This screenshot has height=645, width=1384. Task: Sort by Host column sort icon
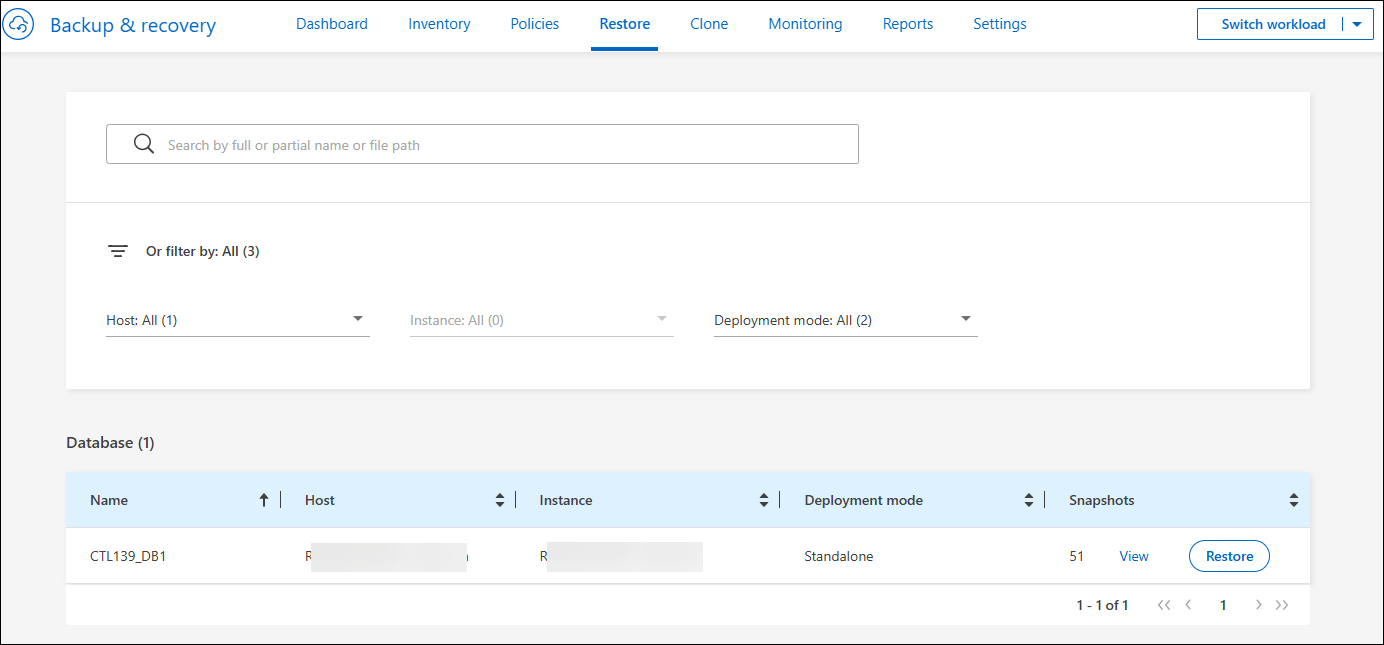[x=500, y=500]
